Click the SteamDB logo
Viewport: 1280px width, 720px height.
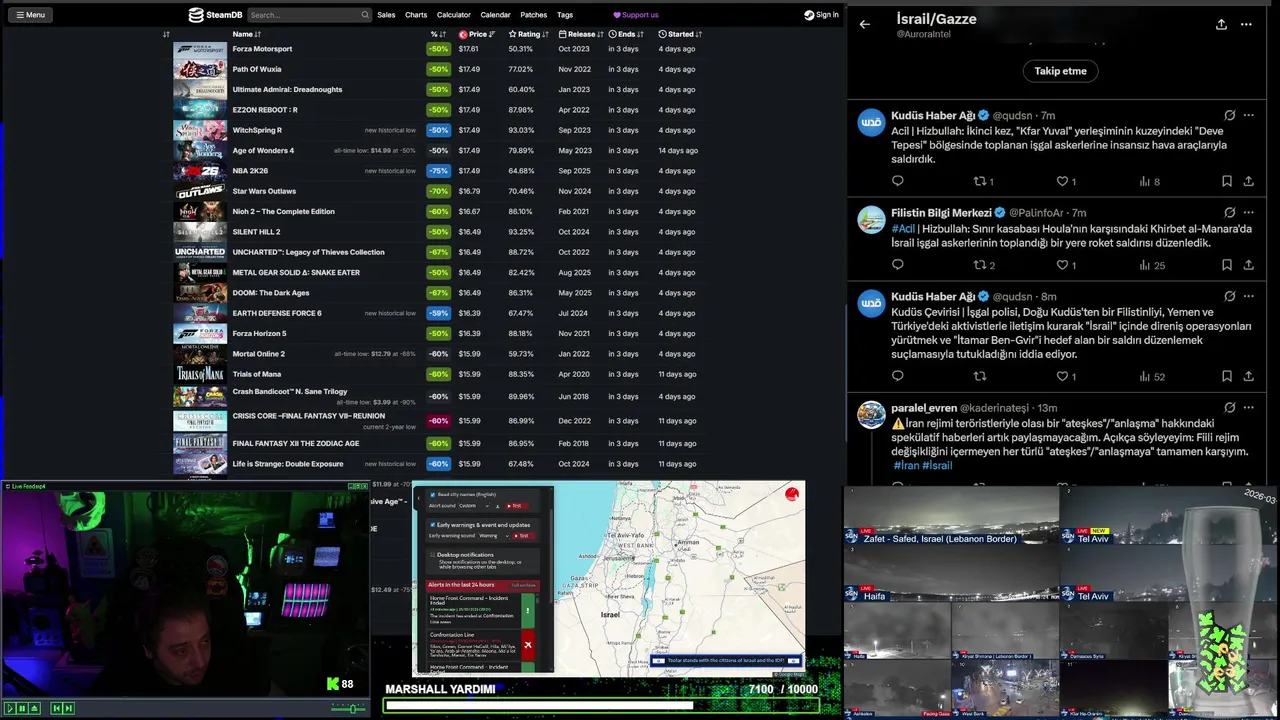(216, 15)
